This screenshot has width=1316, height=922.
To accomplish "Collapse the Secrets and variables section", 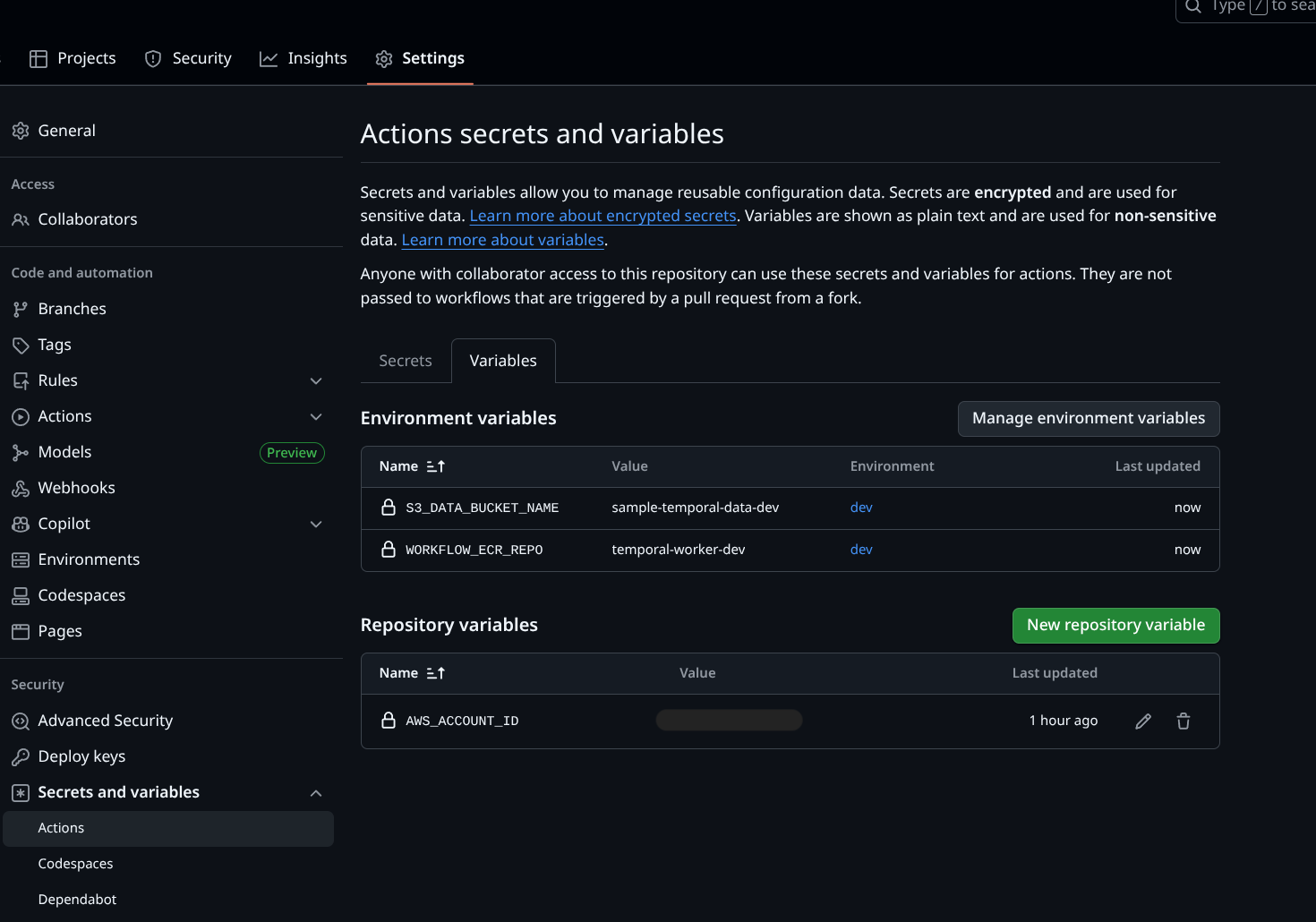I will click(315, 792).
